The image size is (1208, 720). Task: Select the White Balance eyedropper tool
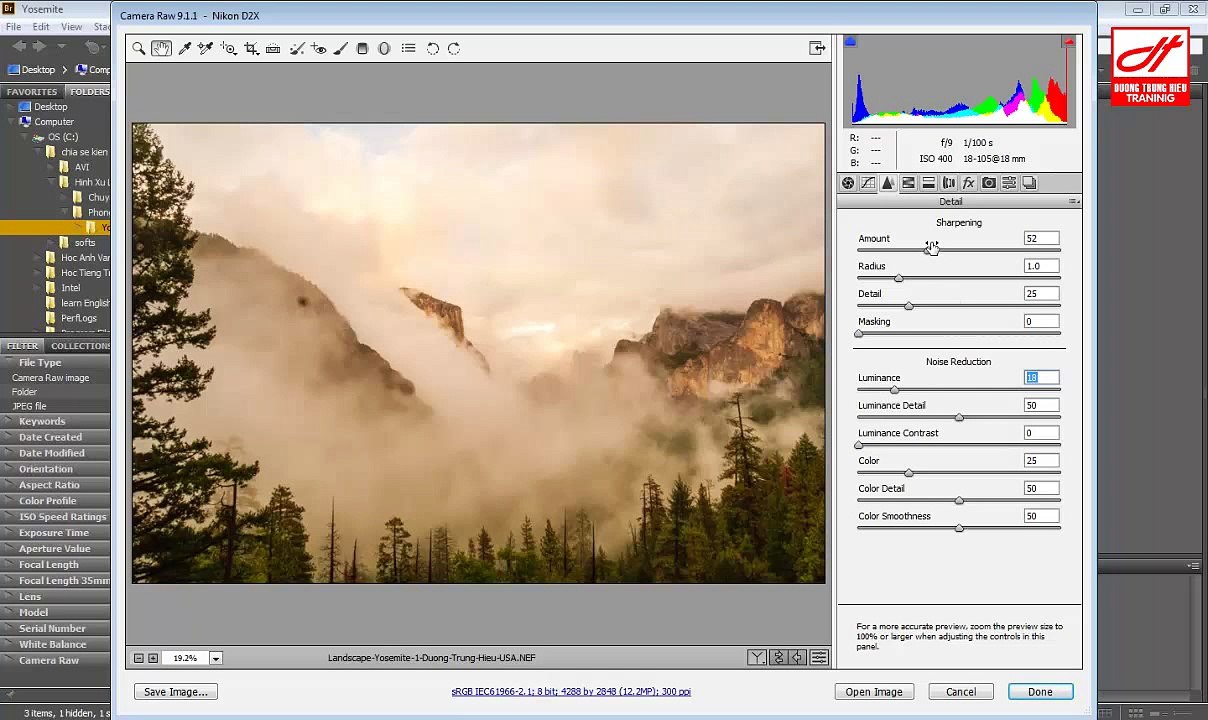pos(184,48)
